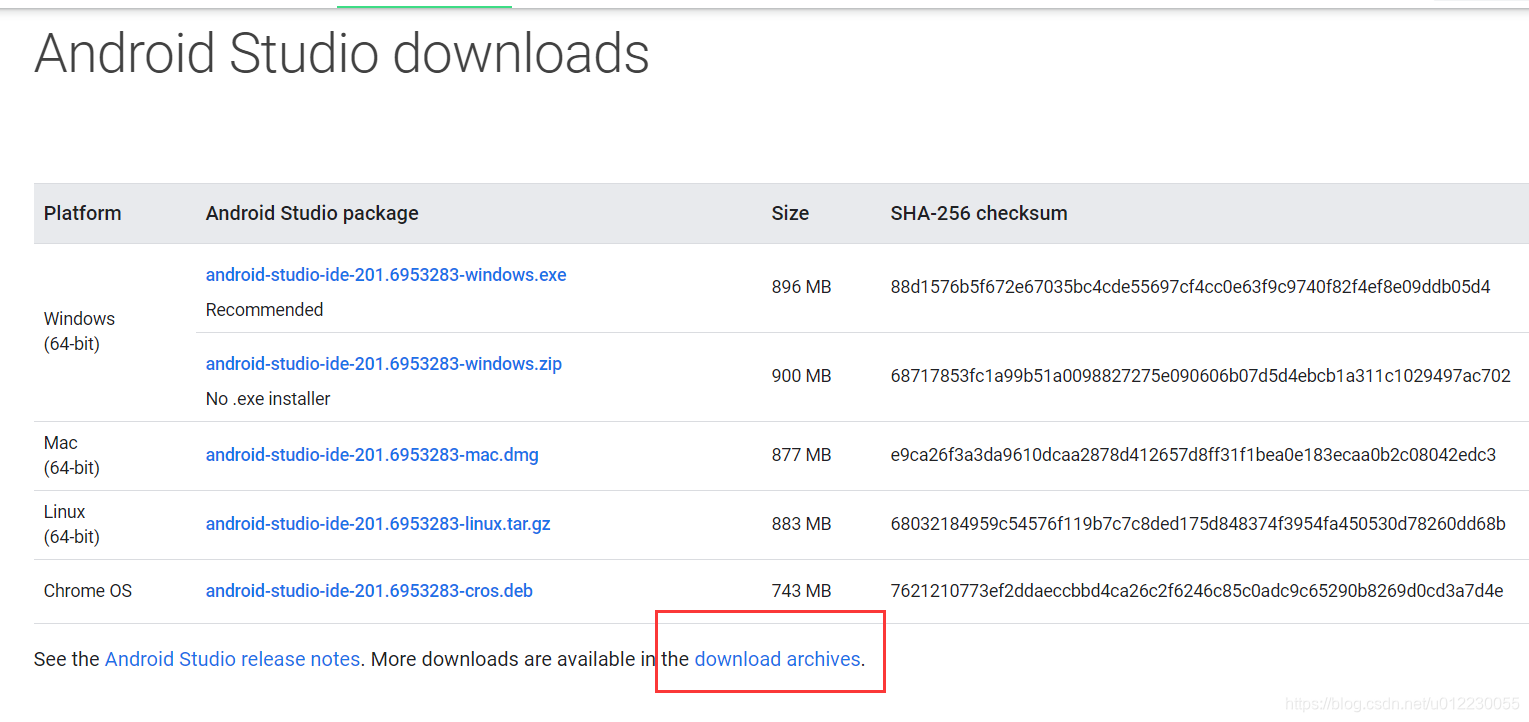Download android-studio-ide-201.6953283-linux.tar.gz package
This screenshot has width=1529, height=722.
pyautogui.click(x=378, y=524)
